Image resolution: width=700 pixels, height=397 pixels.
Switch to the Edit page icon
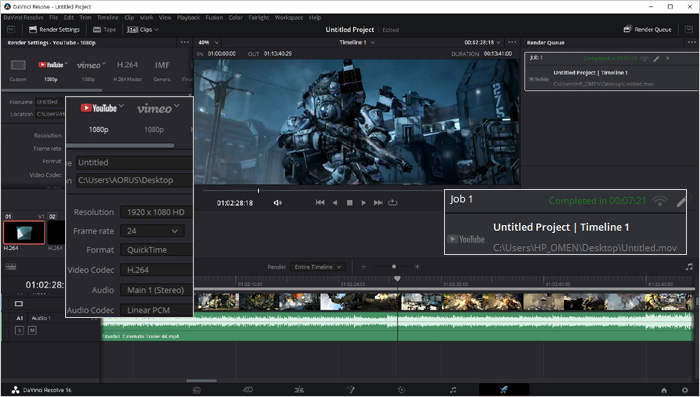(x=299, y=390)
